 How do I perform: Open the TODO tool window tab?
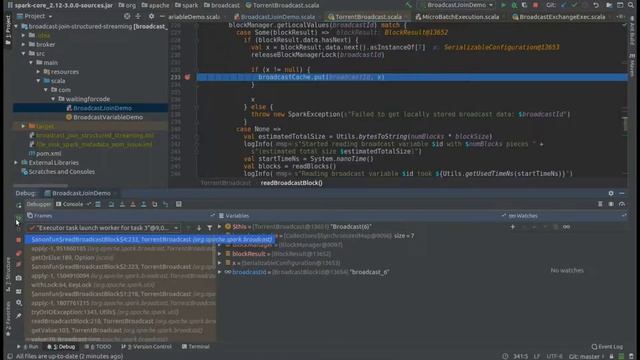click(x=98, y=347)
